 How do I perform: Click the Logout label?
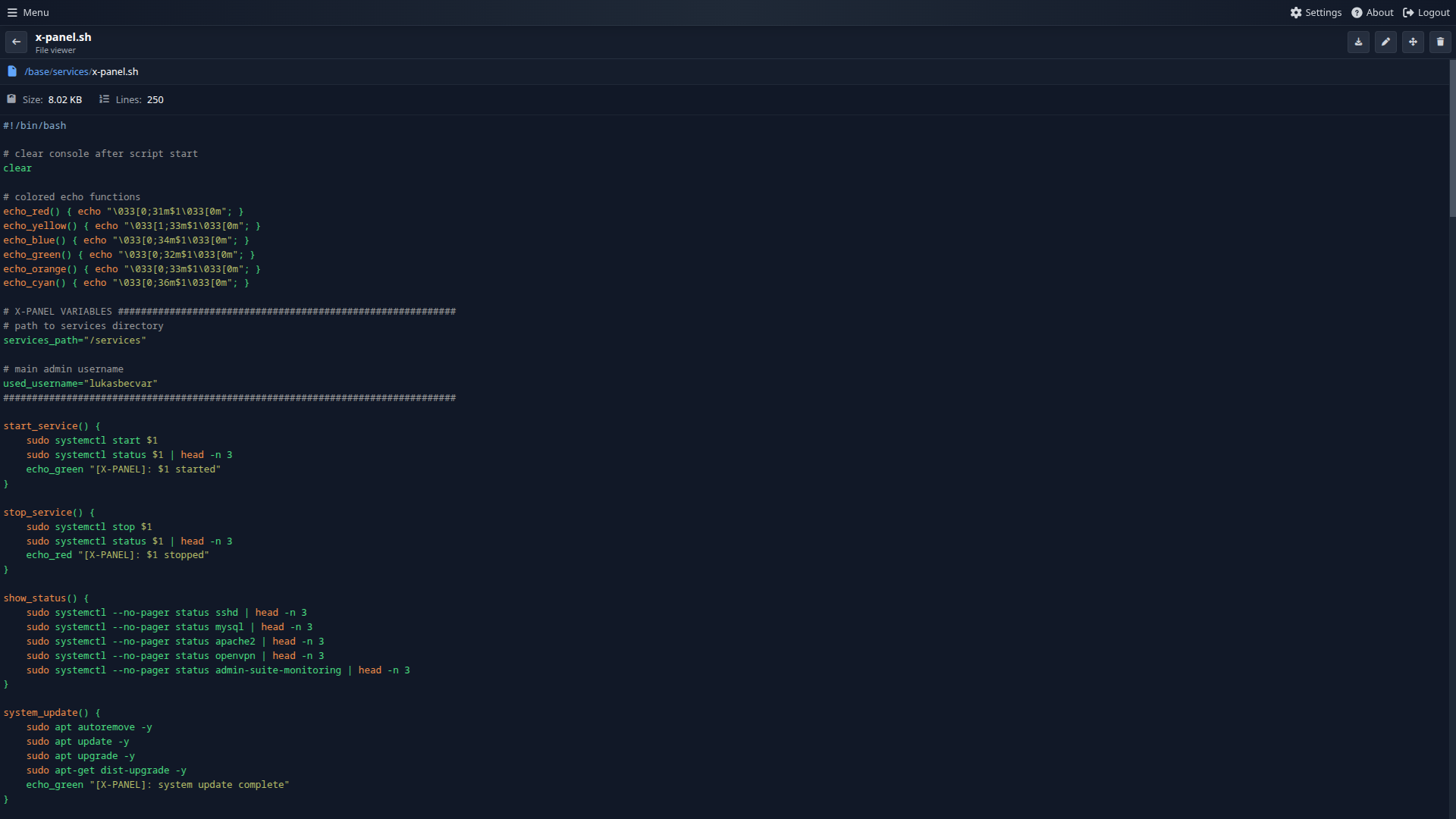click(1433, 12)
